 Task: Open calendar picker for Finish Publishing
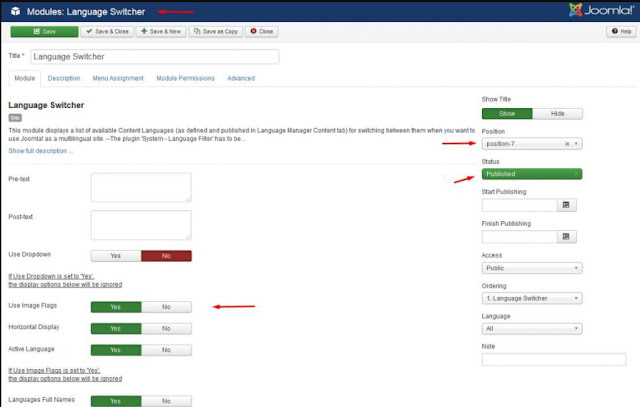coord(566,237)
